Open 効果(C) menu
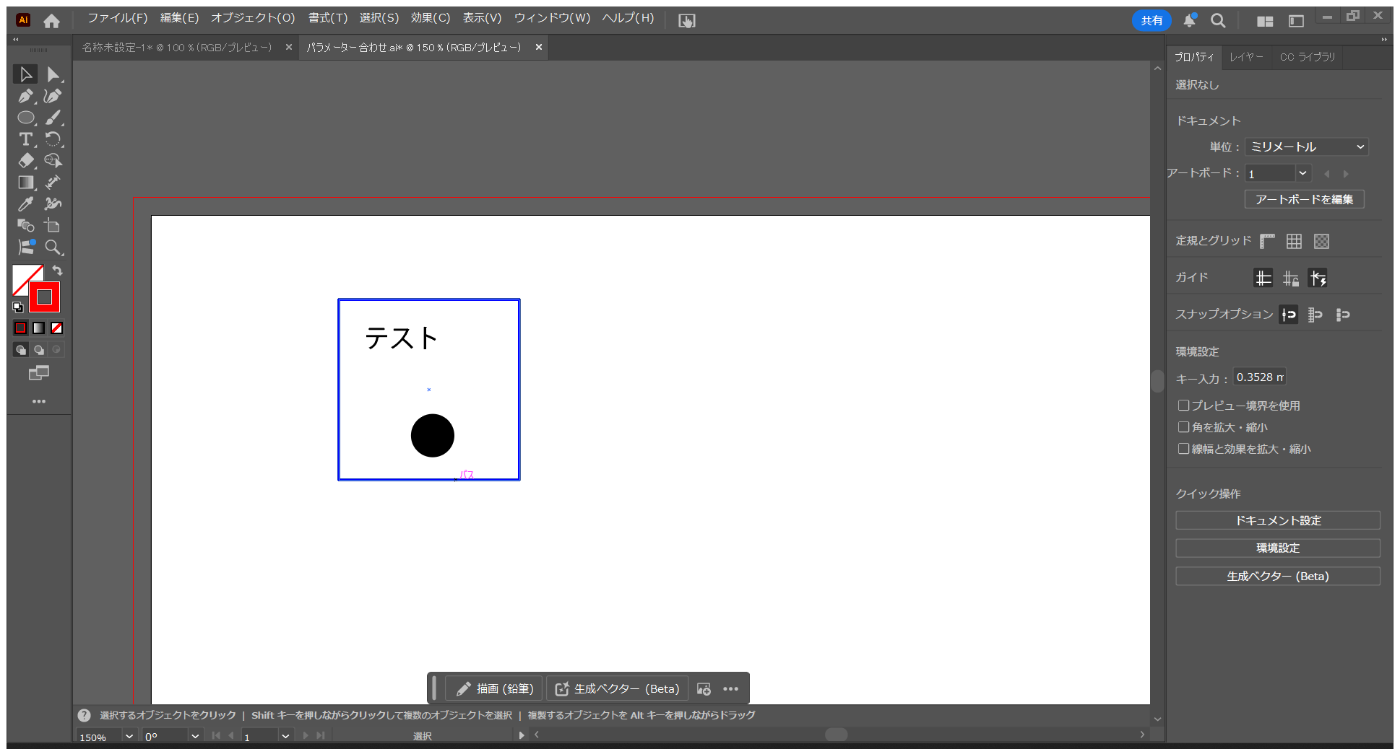Image resolution: width=1400 pixels, height=749 pixels. click(430, 19)
